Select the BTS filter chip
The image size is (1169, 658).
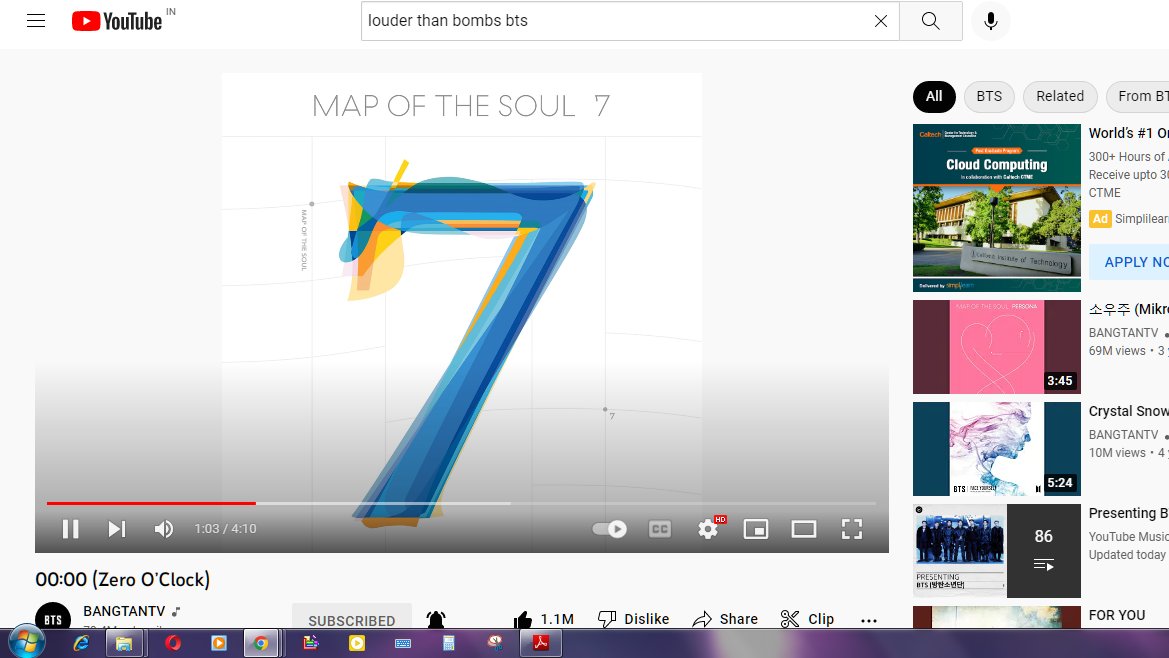click(989, 97)
